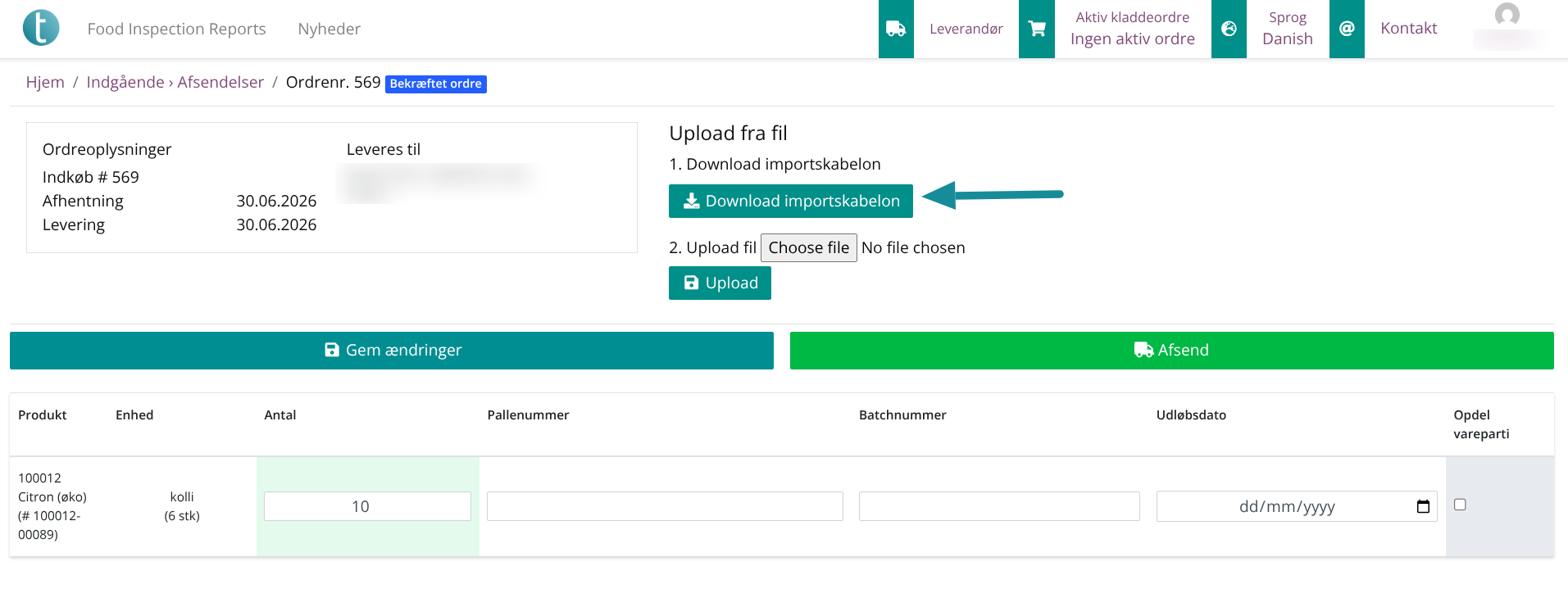Screen dimensions: 1568x589
Task: Open the Nyheder menu item
Action: pos(329,29)
